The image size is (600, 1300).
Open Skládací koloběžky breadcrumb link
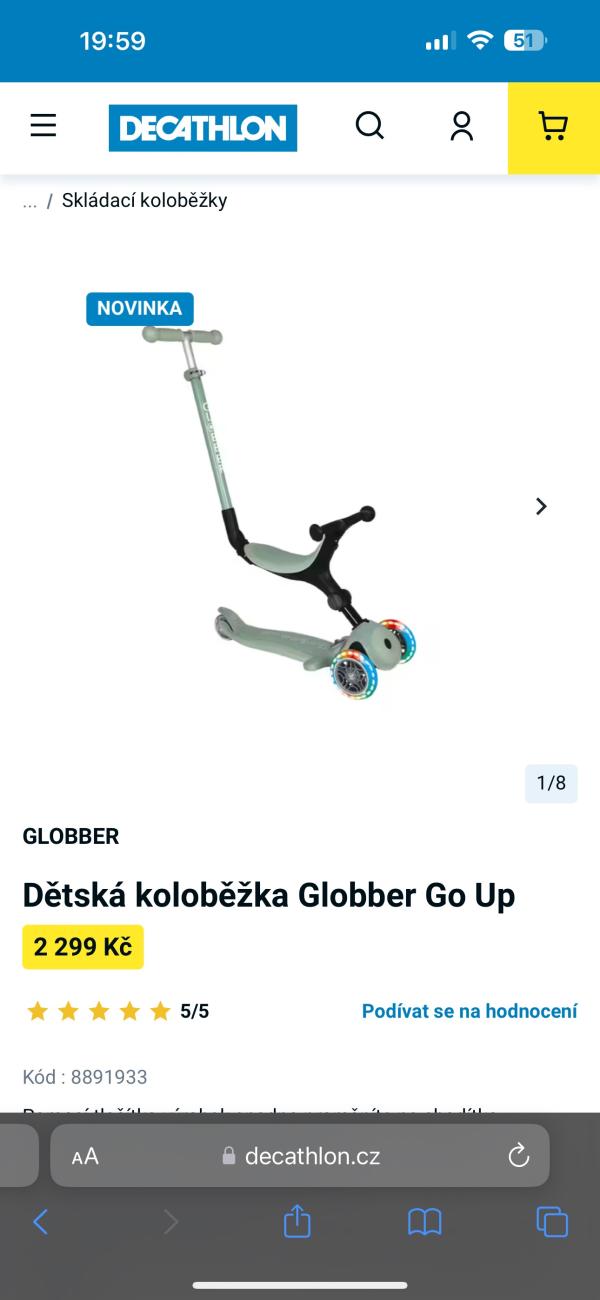[145, 200]
